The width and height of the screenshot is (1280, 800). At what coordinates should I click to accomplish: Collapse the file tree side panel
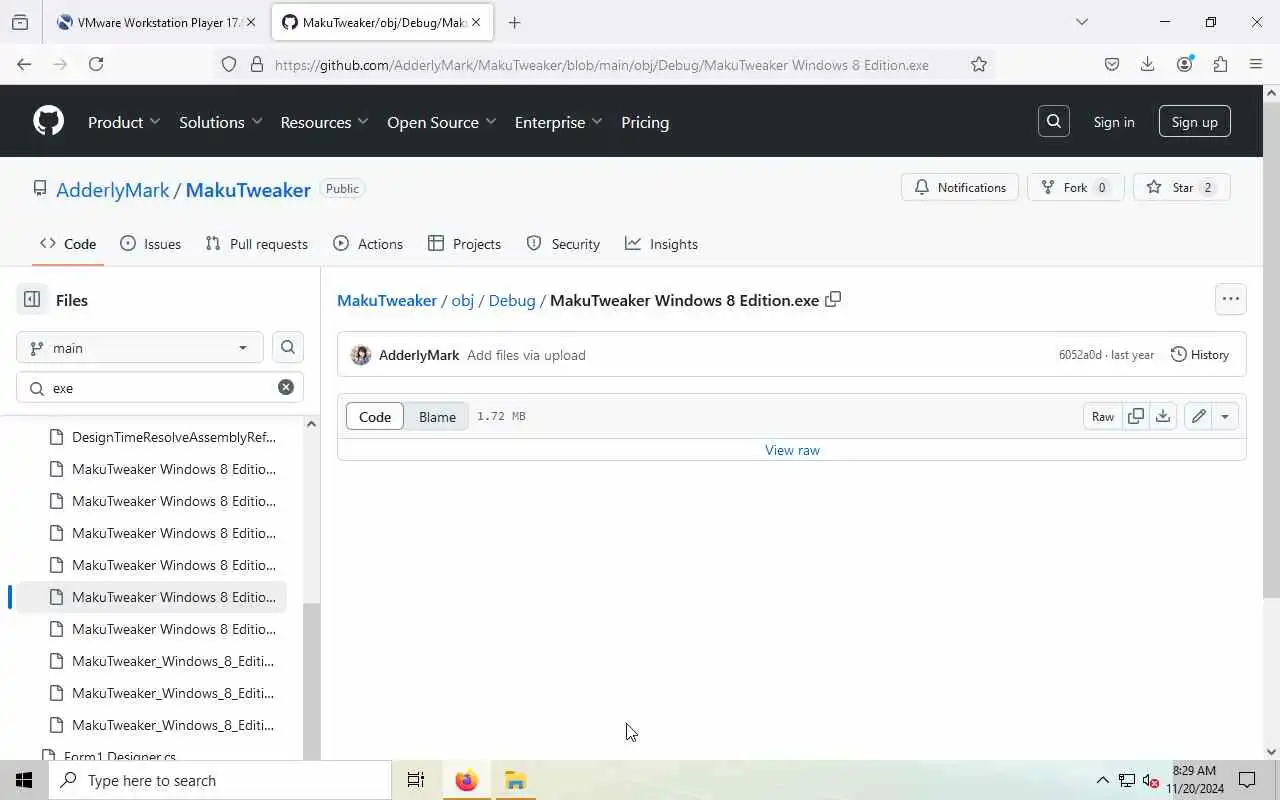click(32, 300)
